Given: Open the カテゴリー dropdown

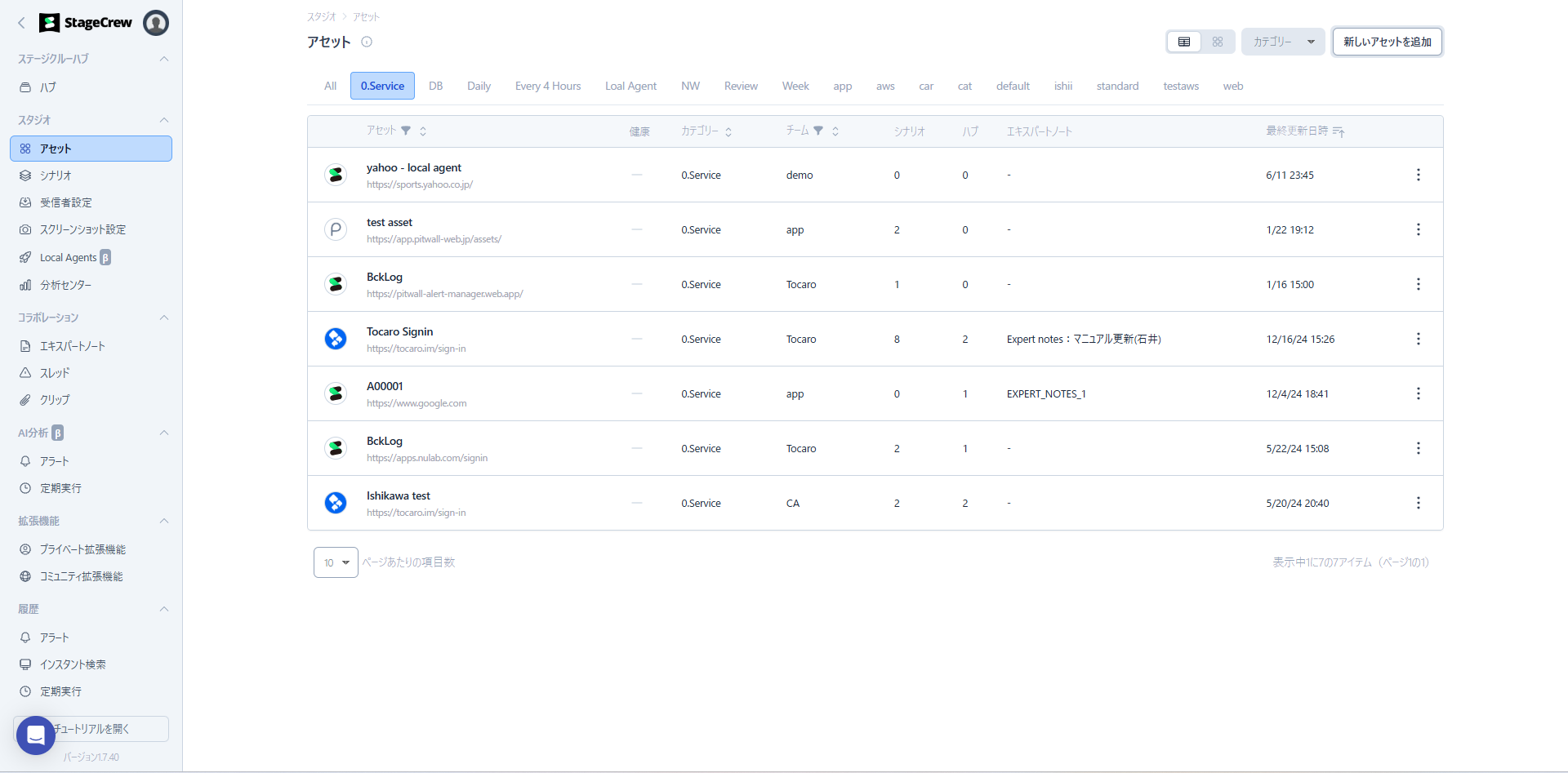Looking at the screenshot, I should click(1283, 42).
